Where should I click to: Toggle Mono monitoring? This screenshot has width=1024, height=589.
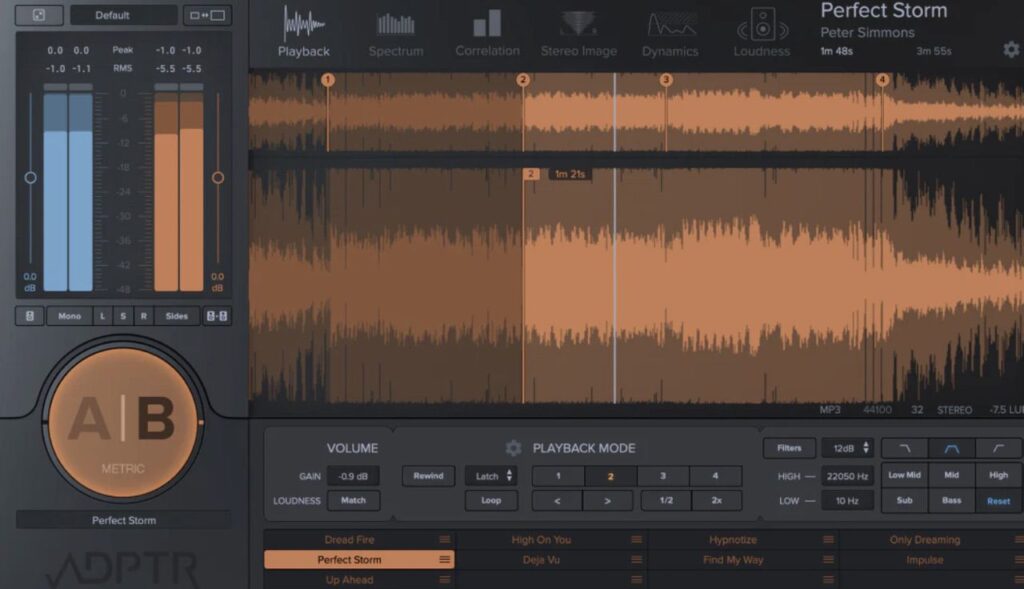(x=69, y=316)
